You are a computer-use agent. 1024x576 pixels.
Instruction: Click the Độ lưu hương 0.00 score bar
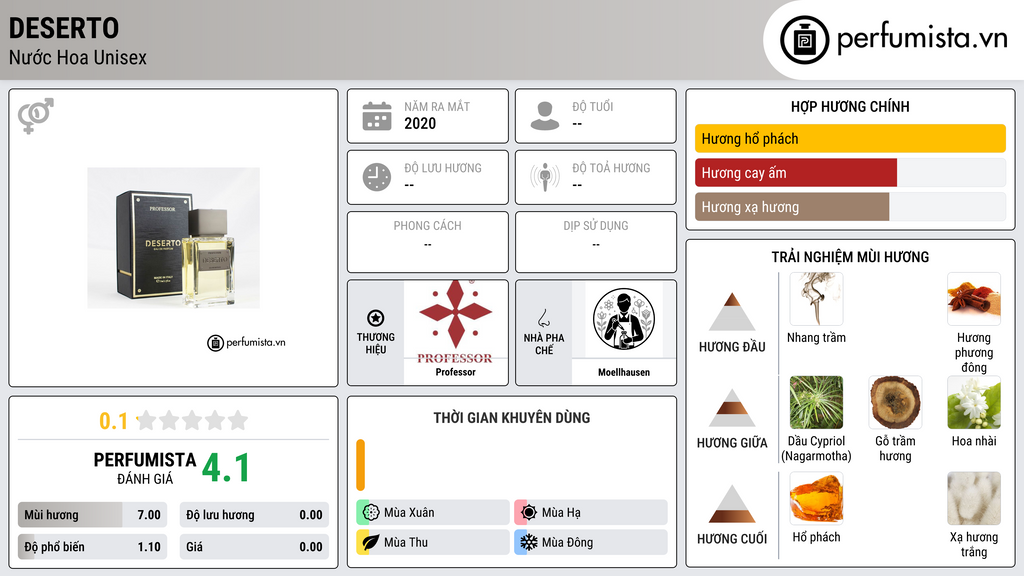click(254, 515)
